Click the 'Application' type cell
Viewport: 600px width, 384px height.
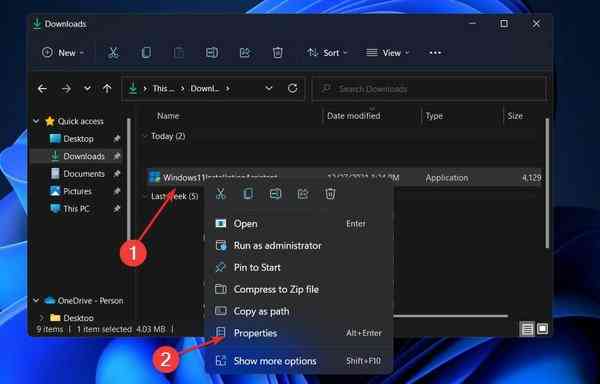pos(447,178)
